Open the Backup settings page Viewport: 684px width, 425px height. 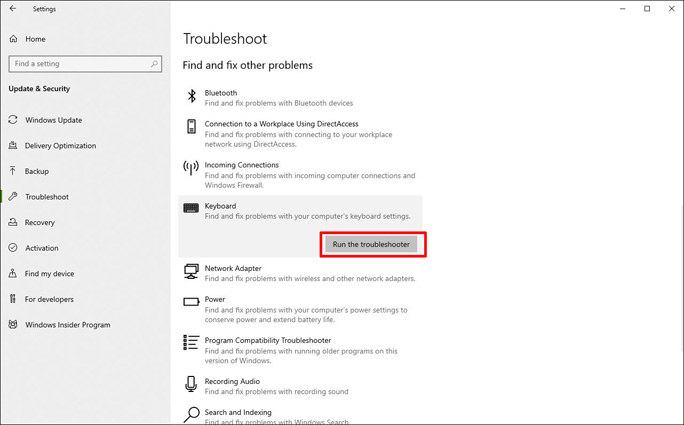[x=37, y=171]
